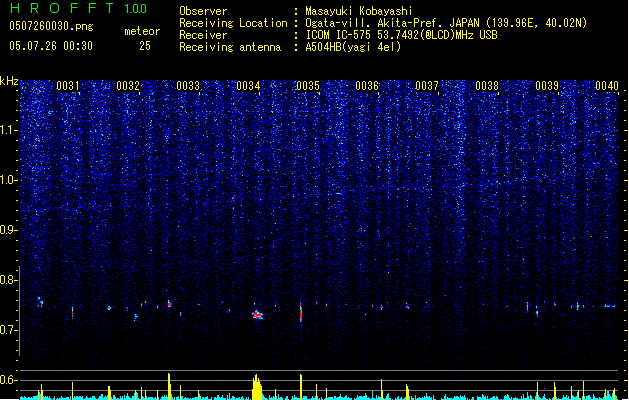Click the kHz axis unit label
The width and height of the screenshot is (629, 400).
coord(9,81)
